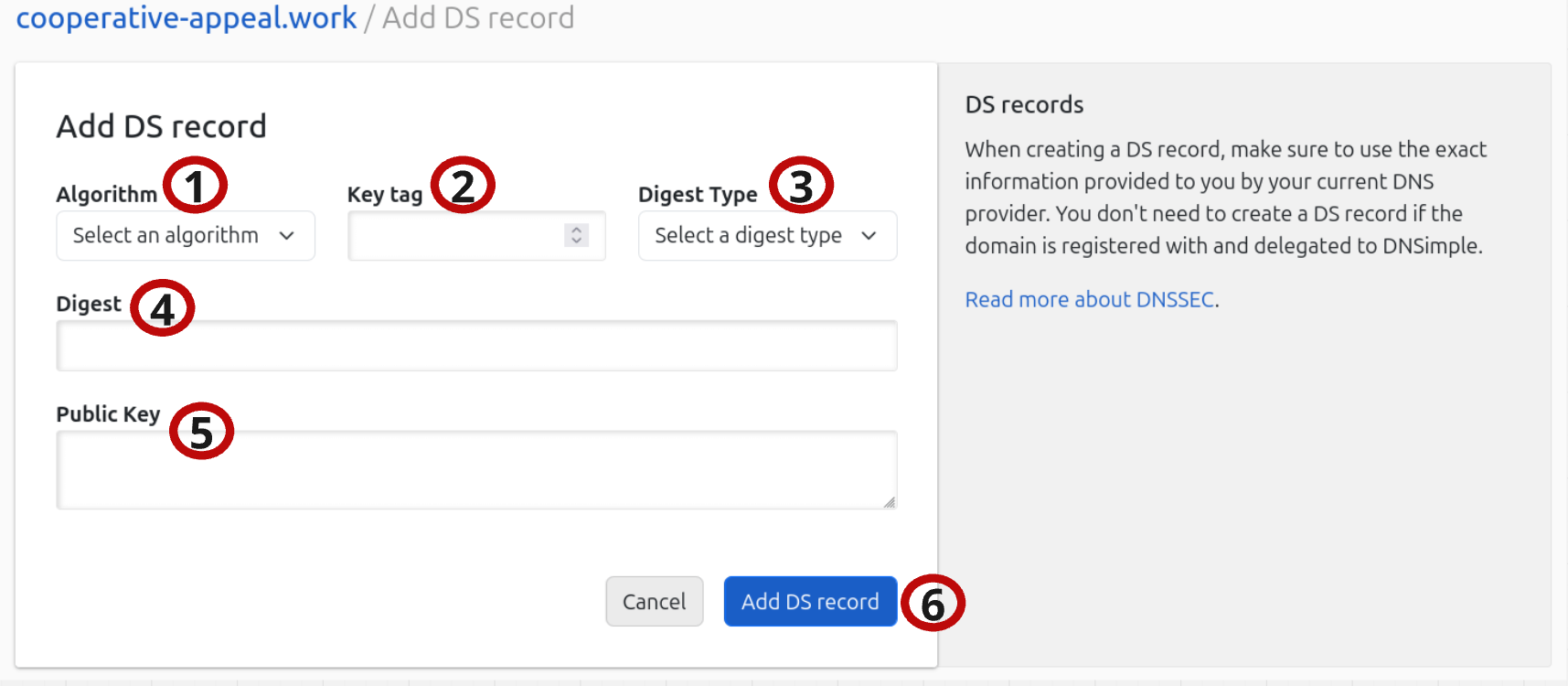Click the Key tag spinner arrows

(x=576, y=236)
